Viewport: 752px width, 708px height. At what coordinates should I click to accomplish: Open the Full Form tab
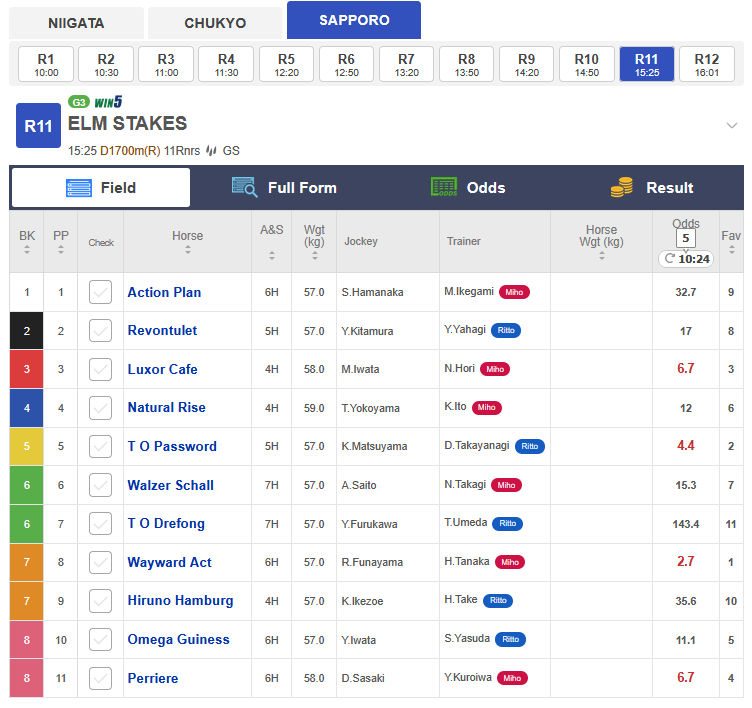pyautogui.click(x=284, y=188)
